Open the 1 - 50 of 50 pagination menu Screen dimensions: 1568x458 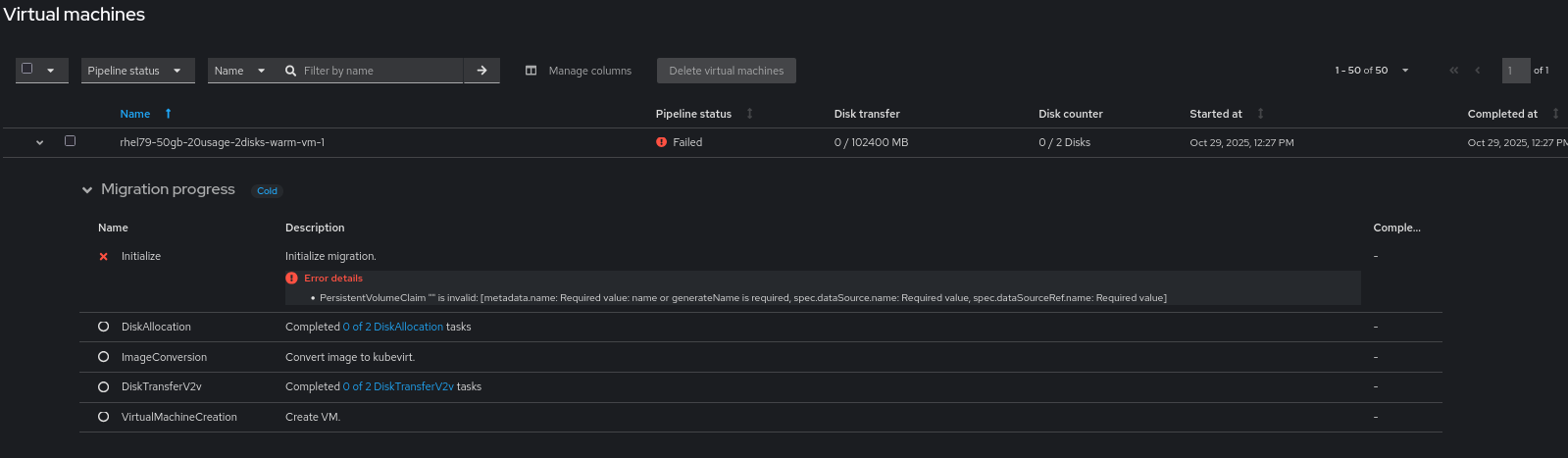click(1371, 71)
